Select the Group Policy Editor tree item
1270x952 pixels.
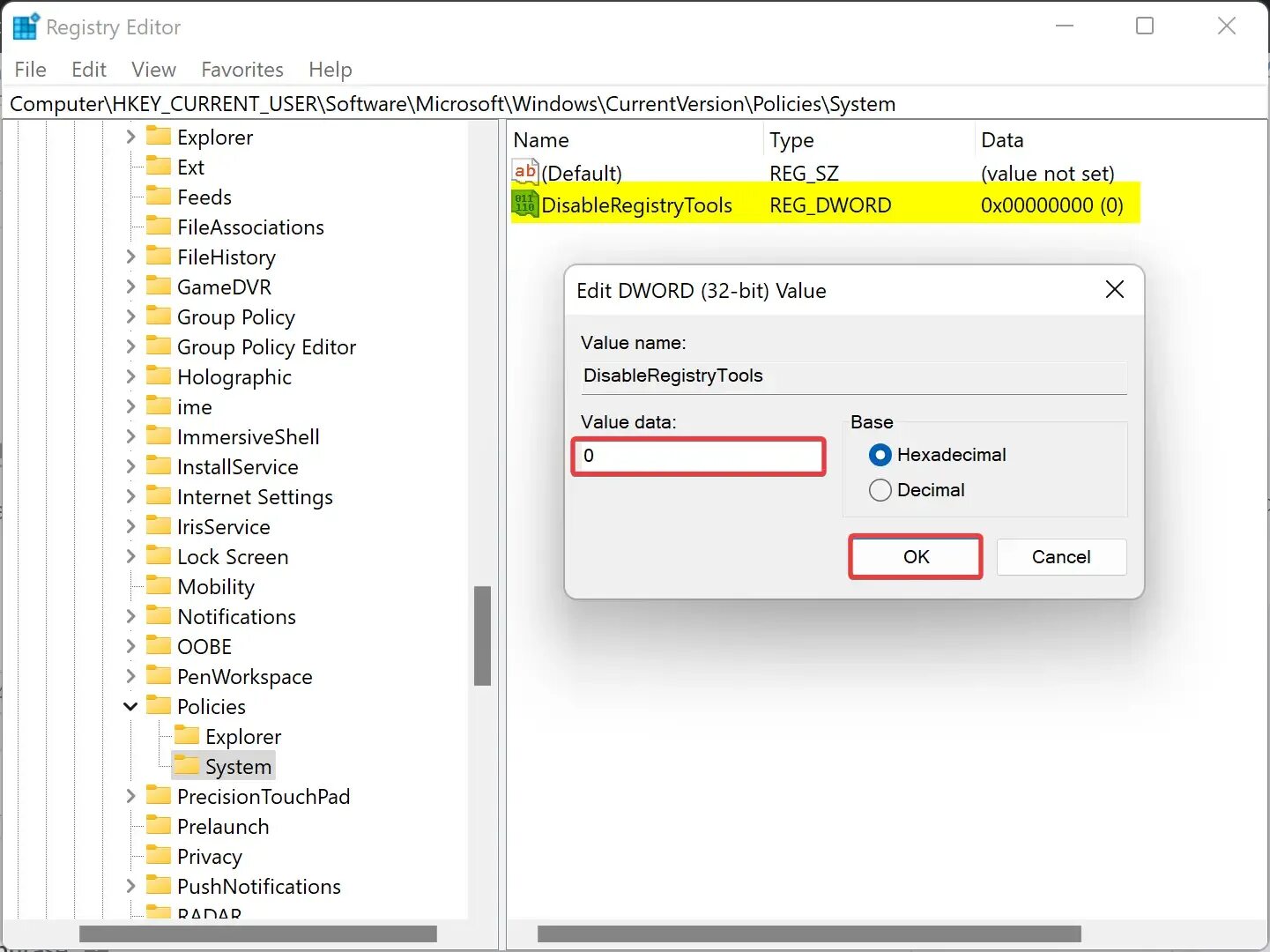pos(266,346)
